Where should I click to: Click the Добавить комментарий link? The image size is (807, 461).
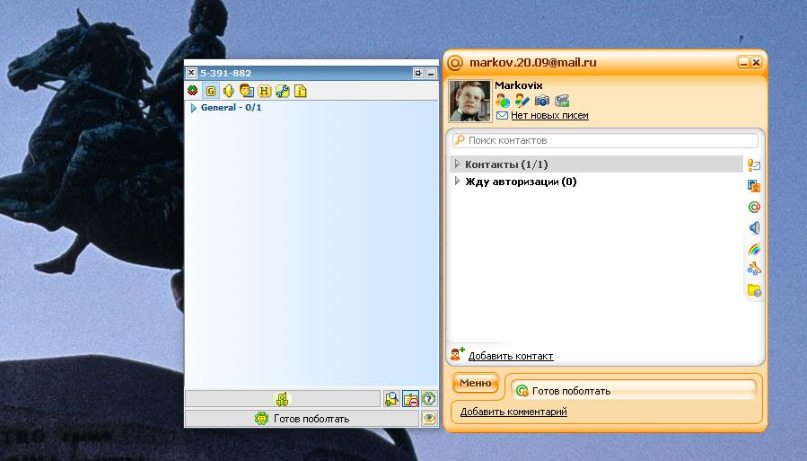(x=513, y=411)
